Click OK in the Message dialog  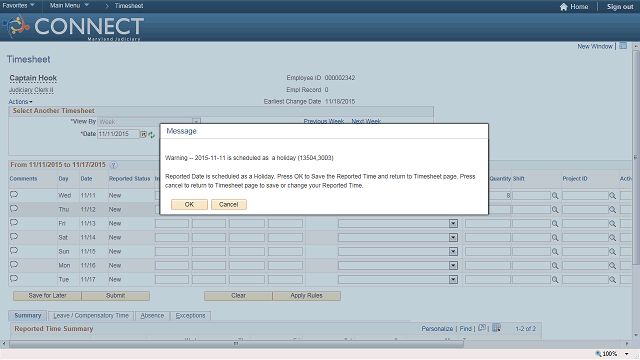pos(189,204)
